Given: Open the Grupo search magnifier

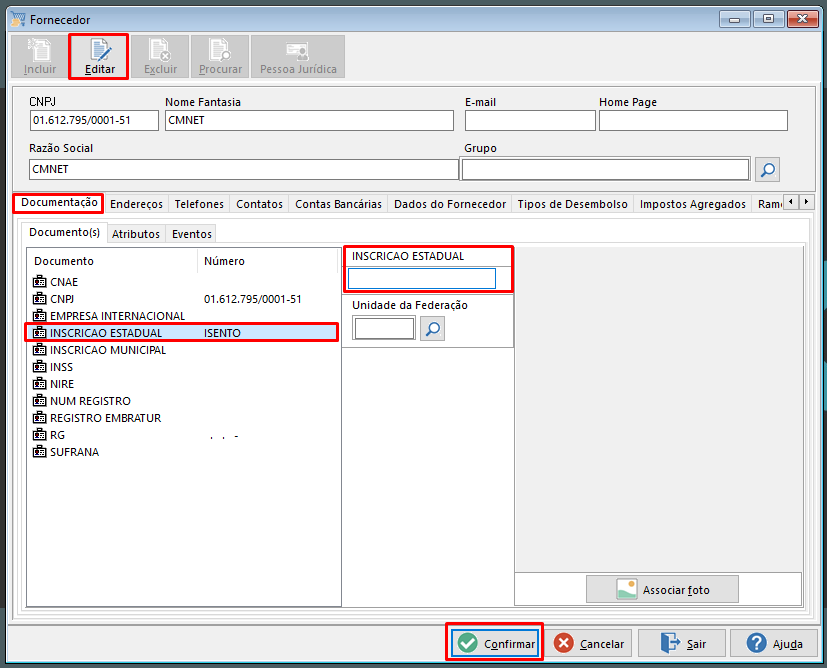Looking at the screenshot, I should (767, 170).
